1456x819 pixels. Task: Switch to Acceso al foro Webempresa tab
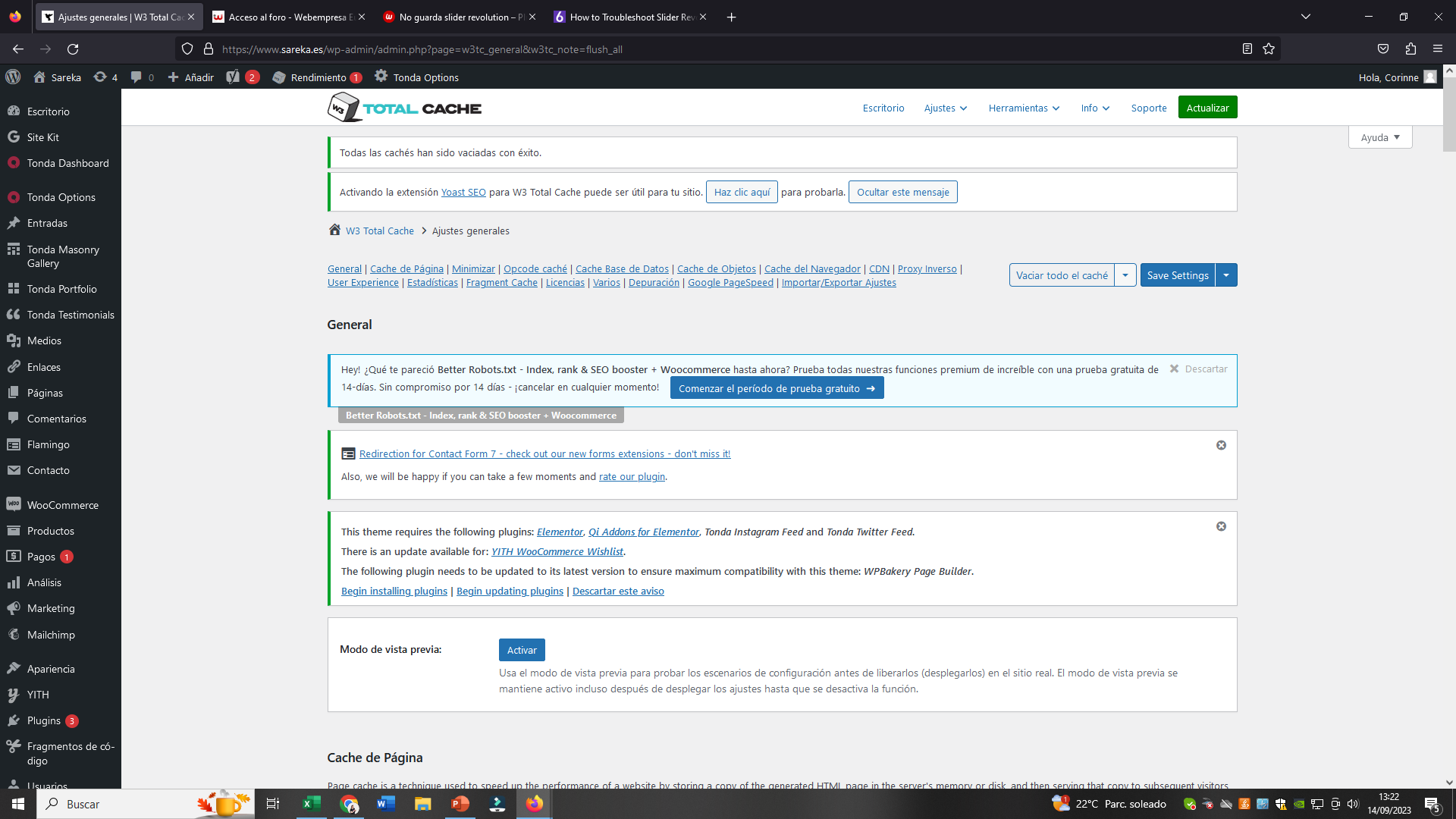(x=288, y=17)
